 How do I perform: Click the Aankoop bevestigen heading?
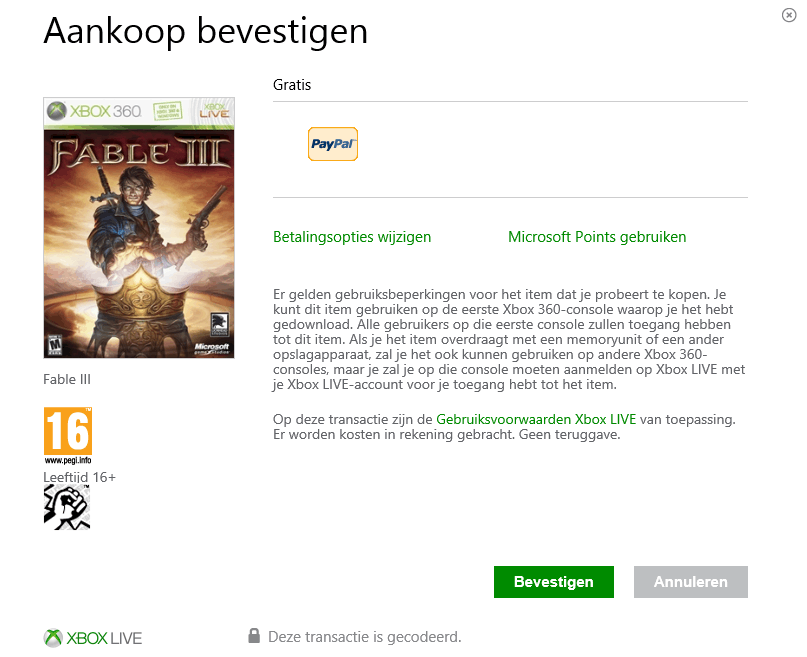coord(206,32)
